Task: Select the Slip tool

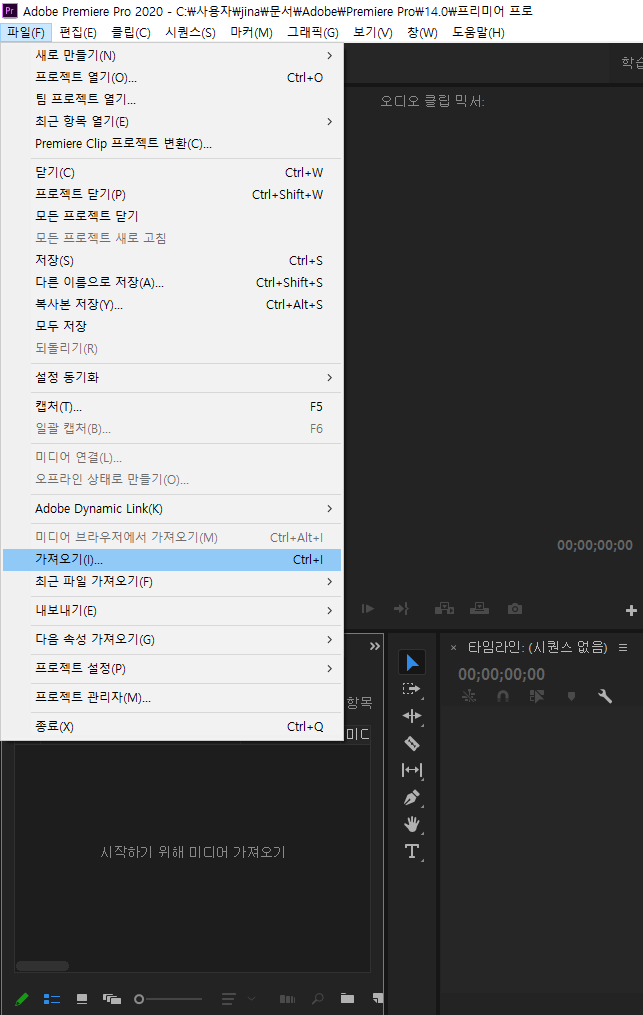Action: (x=412, y=770)
